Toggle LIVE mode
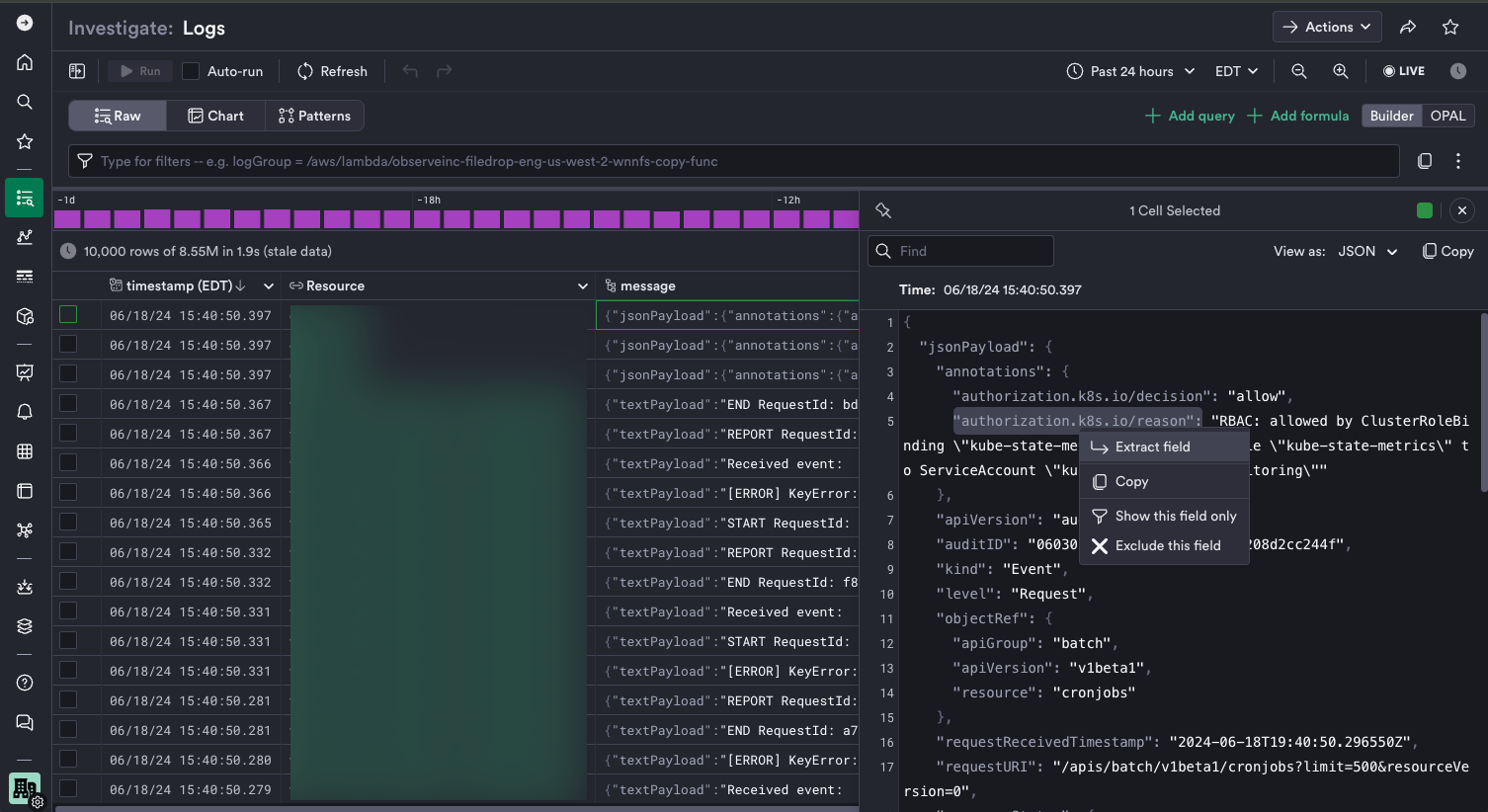 pyautogui.click(x=1404, y=71)
